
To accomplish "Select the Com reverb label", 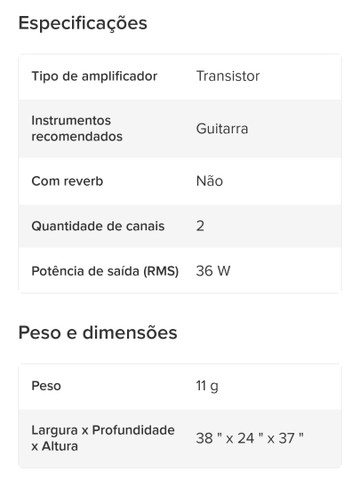I will click(67, 181).
